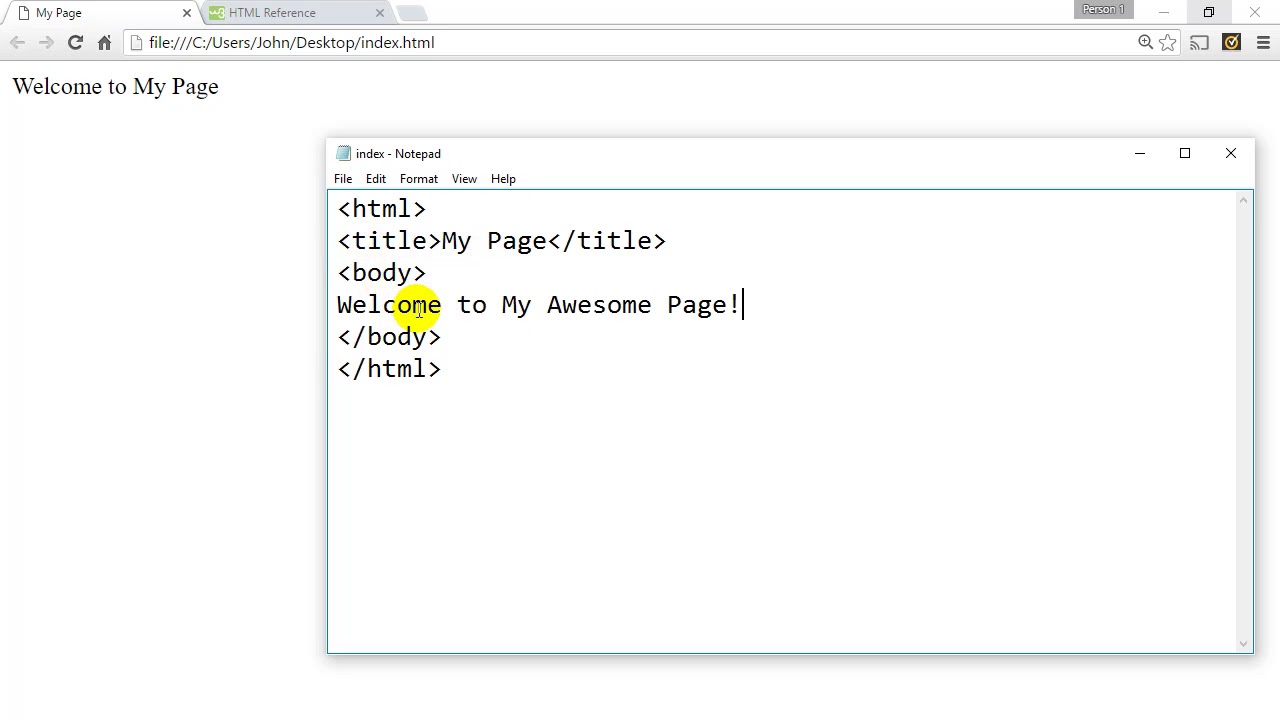Click the zoom magnifier icon in address bar
This screenshot has height=720, width=1280.
(x=1146, y=42)
